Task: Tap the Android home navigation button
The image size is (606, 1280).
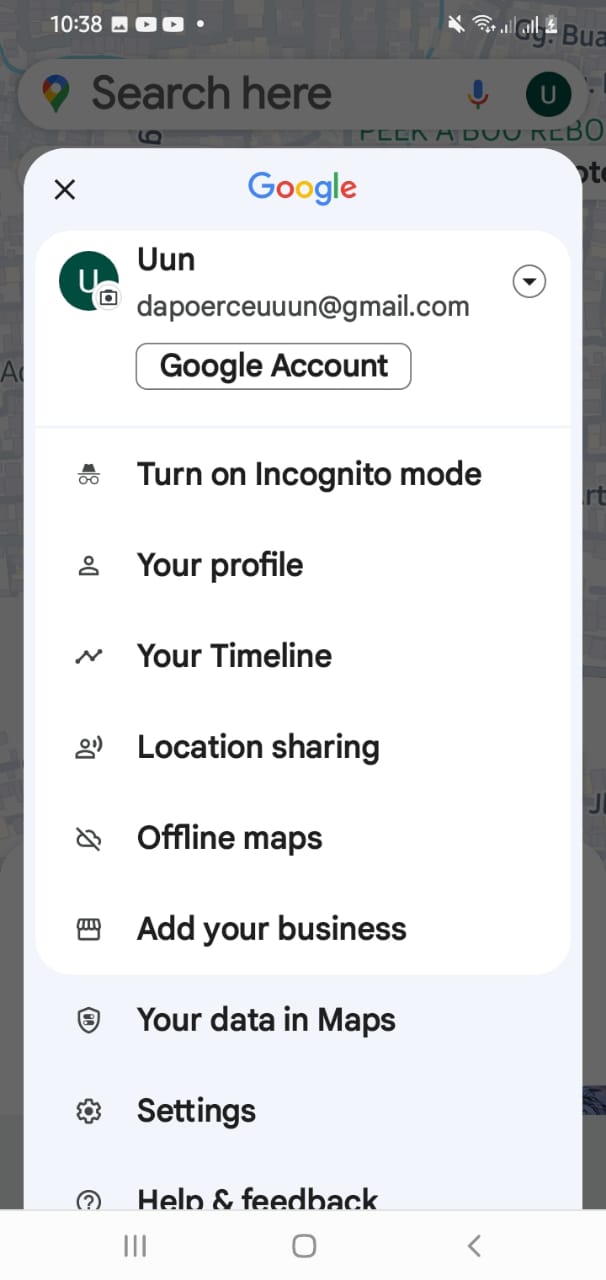Action: pyautogui.click(x=304, y=1245)
